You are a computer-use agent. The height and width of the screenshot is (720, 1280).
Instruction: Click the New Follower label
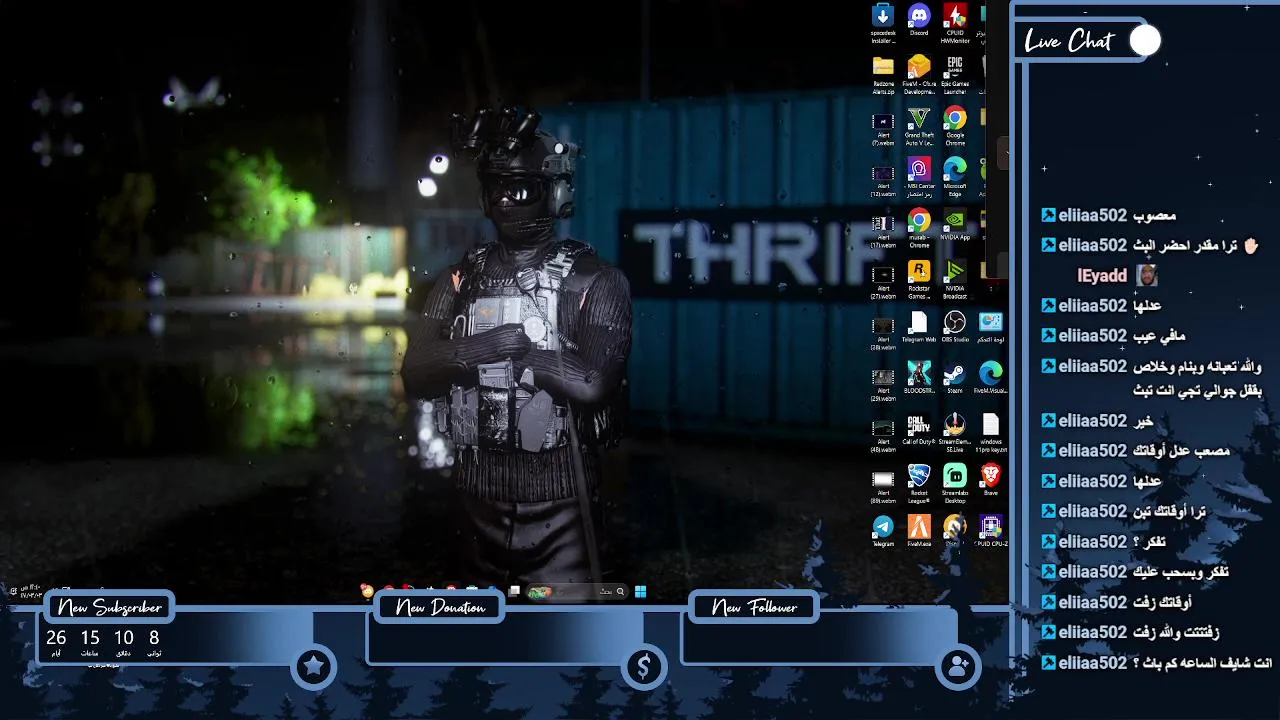754,607
